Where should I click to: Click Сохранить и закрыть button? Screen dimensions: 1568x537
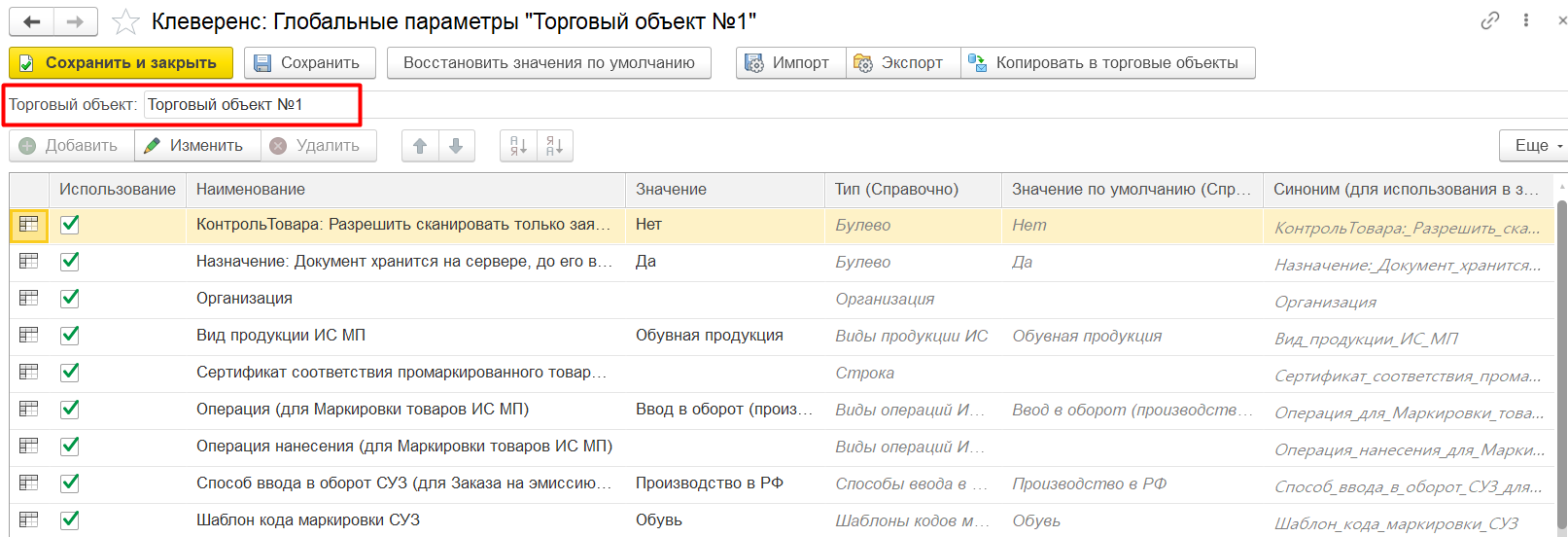point(121,62)
